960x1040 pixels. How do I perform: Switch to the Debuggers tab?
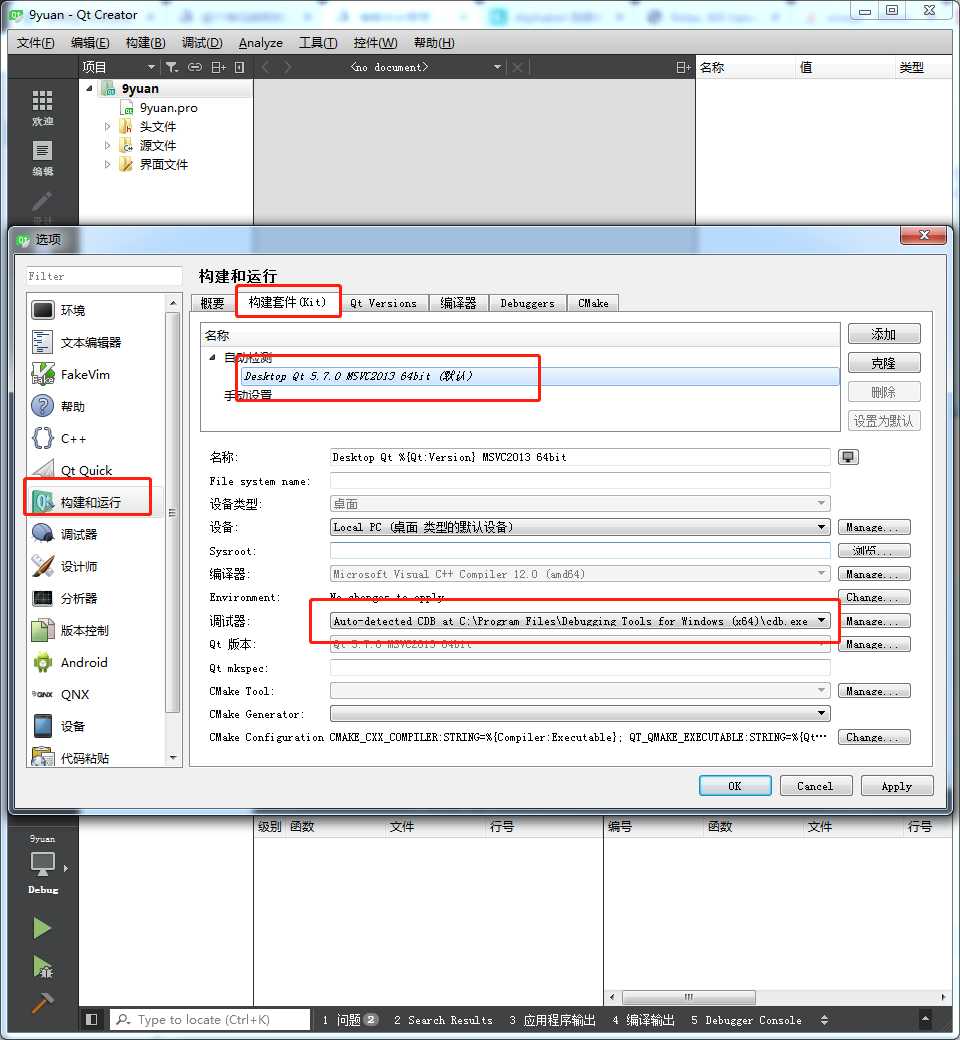527,303
